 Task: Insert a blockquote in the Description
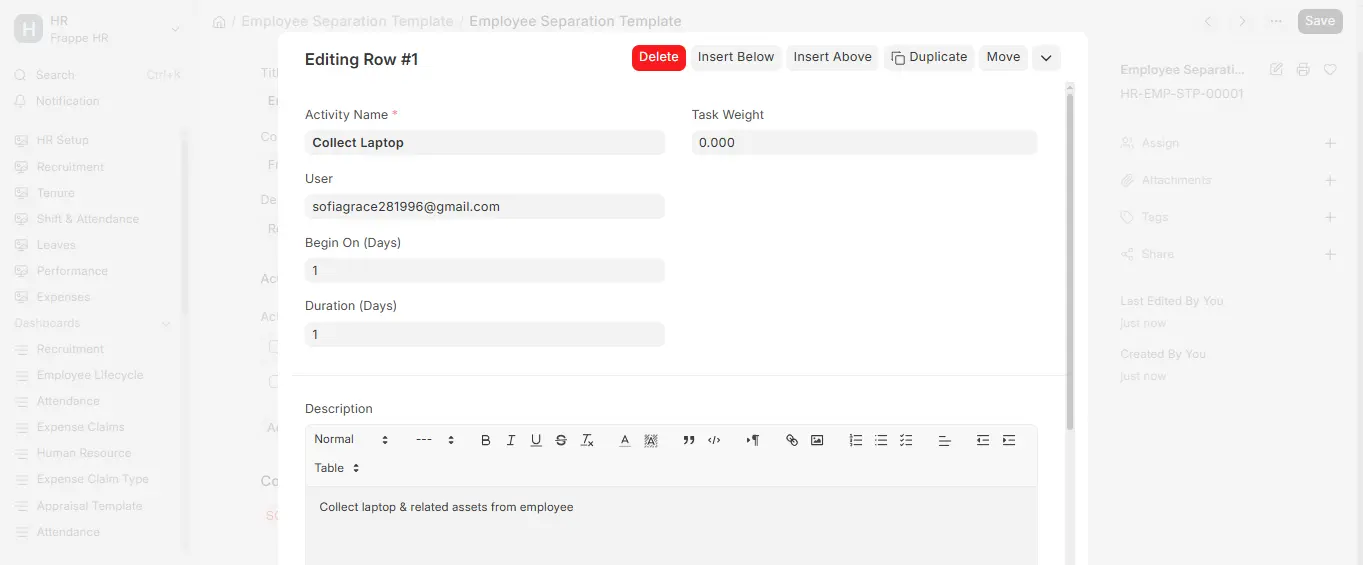click(689, 440)
